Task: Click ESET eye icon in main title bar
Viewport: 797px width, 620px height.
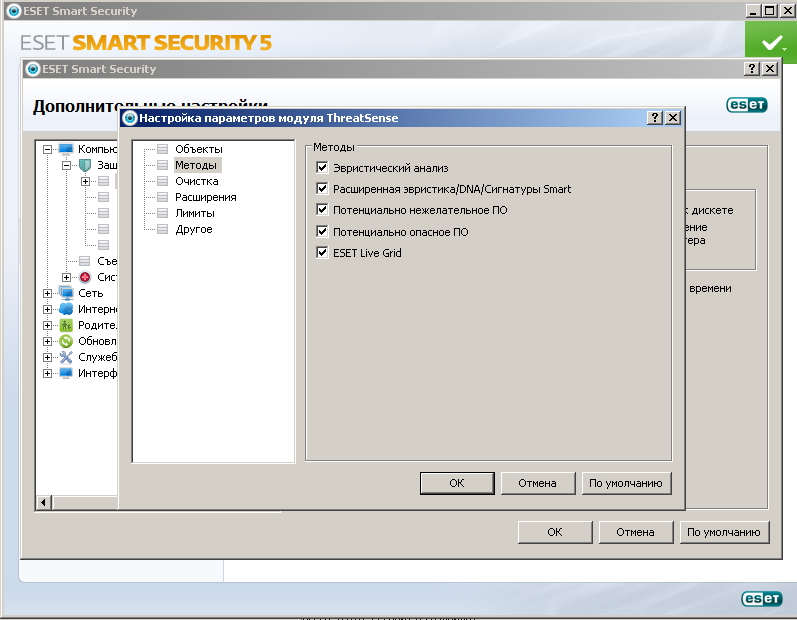Action: (x=14, y=11)
